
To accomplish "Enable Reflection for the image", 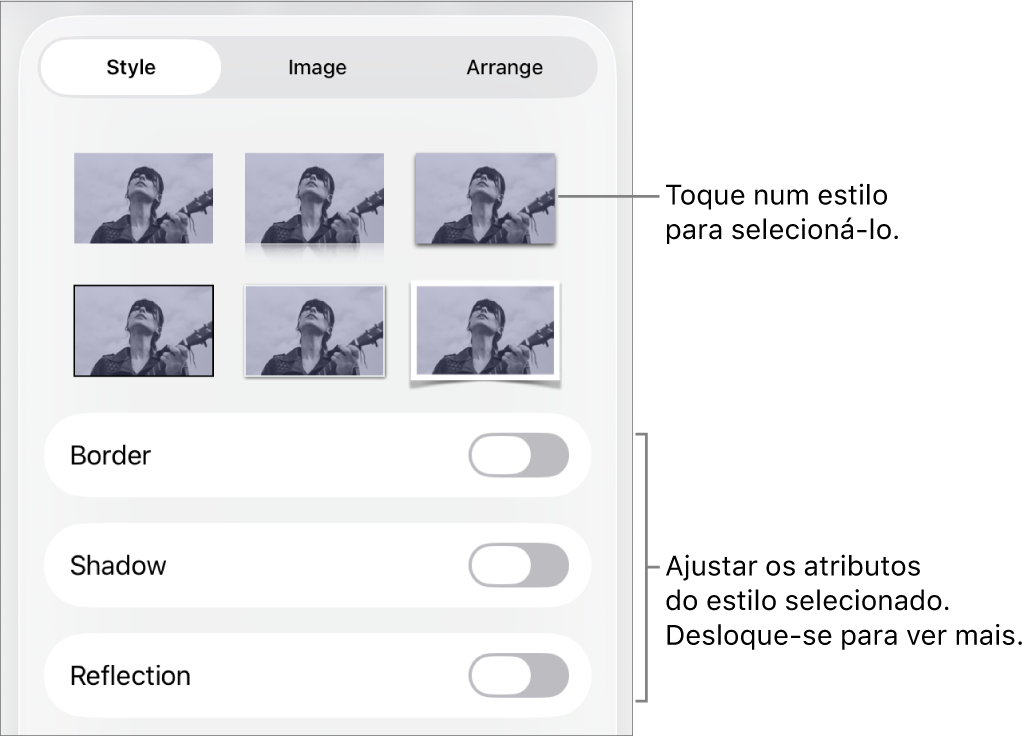I will [519, 675].
